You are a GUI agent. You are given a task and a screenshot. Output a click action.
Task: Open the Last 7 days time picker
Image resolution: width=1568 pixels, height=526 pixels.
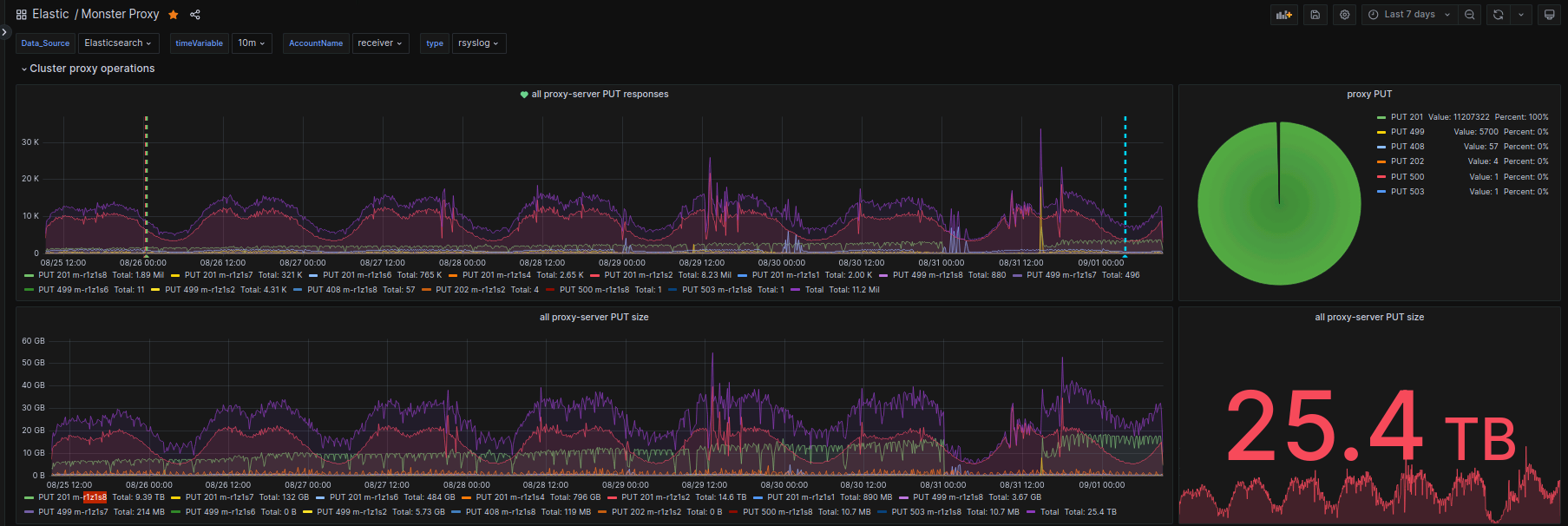coord(1409,15)
